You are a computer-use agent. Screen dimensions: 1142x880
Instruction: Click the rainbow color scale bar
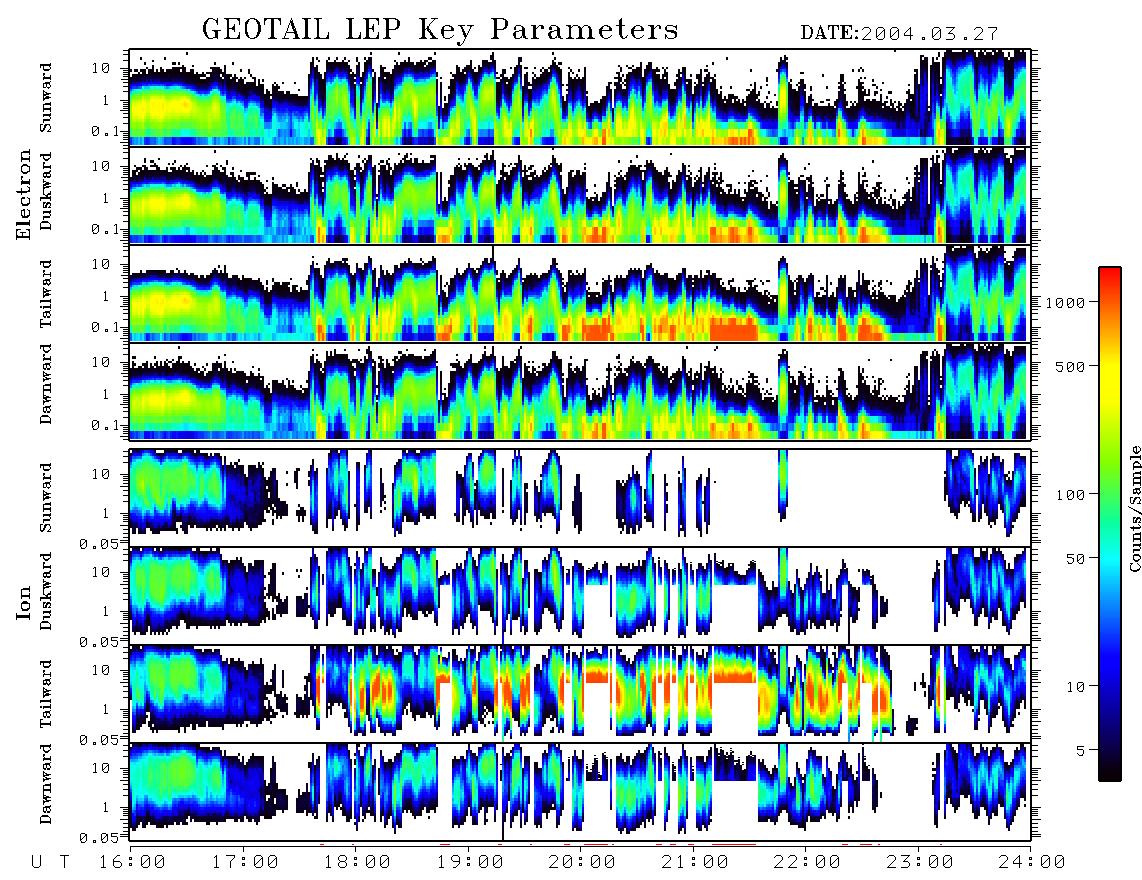pos(1109,524)
